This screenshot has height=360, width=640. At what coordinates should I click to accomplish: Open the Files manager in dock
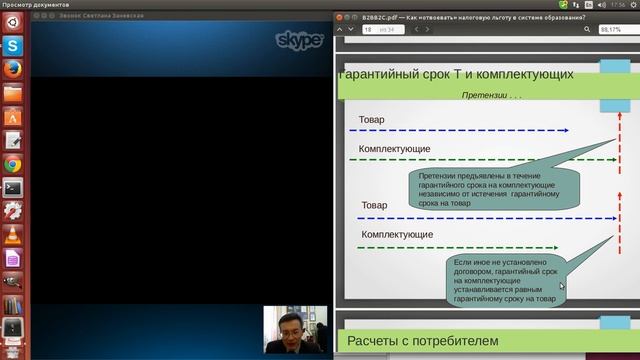coord(13,93)
